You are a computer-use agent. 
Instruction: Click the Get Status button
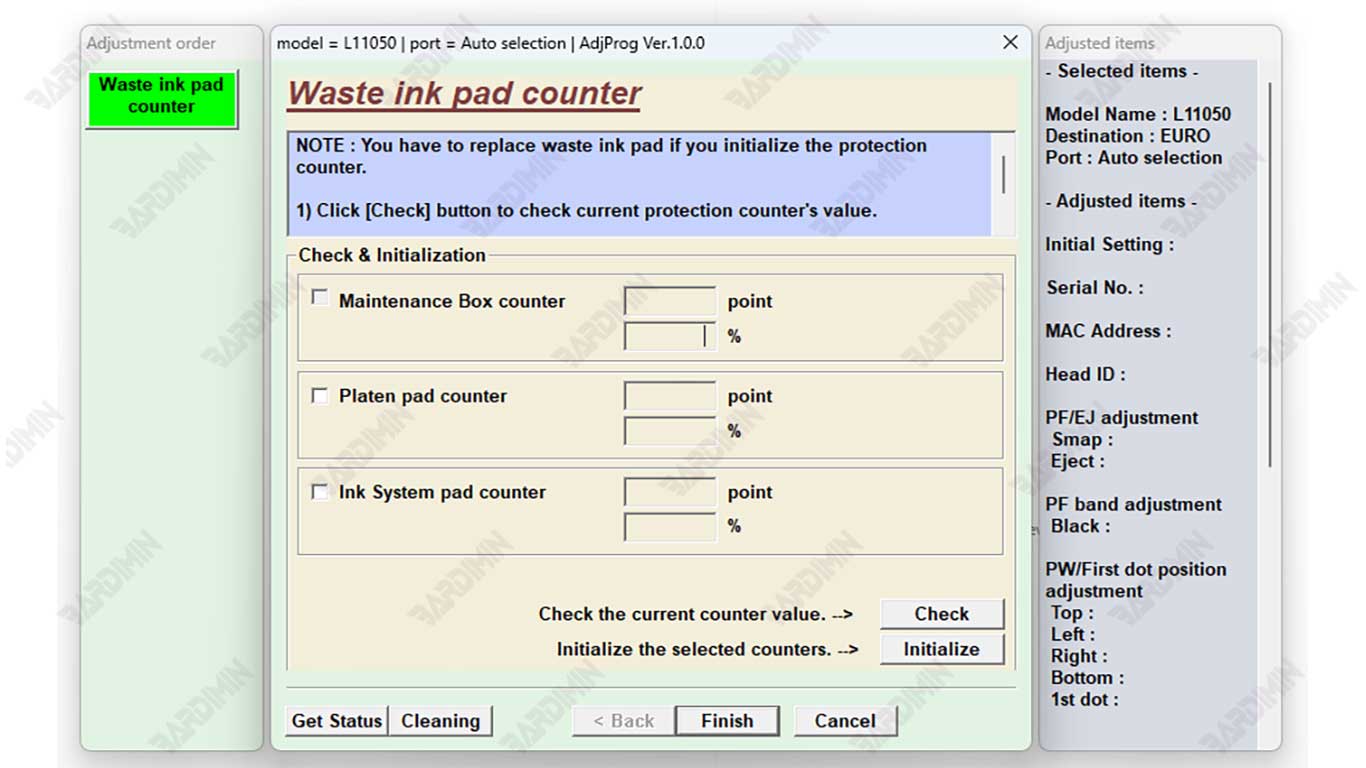coord(337,721)
